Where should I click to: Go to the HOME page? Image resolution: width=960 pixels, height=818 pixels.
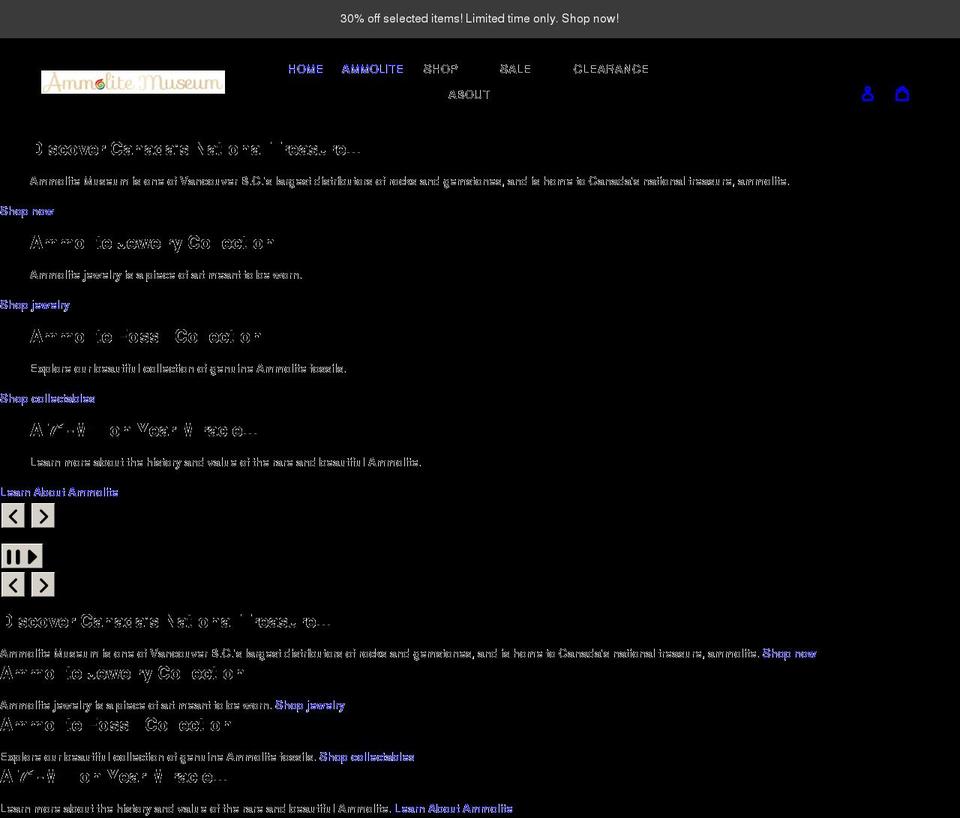coord(306,69)
